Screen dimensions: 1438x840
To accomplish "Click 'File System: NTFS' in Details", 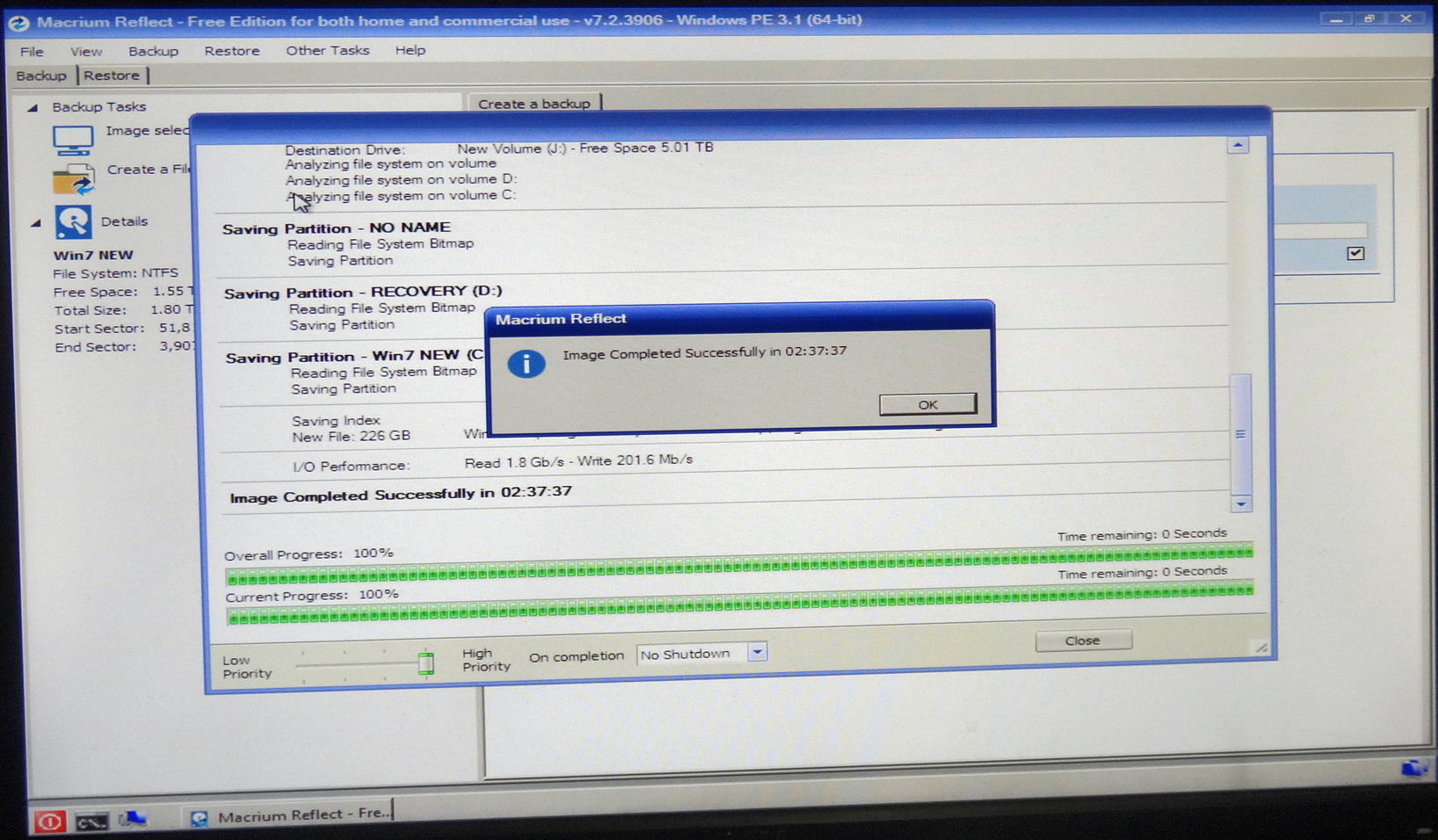I will (115, 273).
